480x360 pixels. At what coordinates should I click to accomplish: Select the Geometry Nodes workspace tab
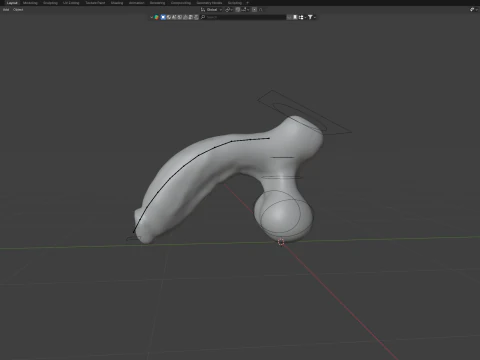pos(209,3)
